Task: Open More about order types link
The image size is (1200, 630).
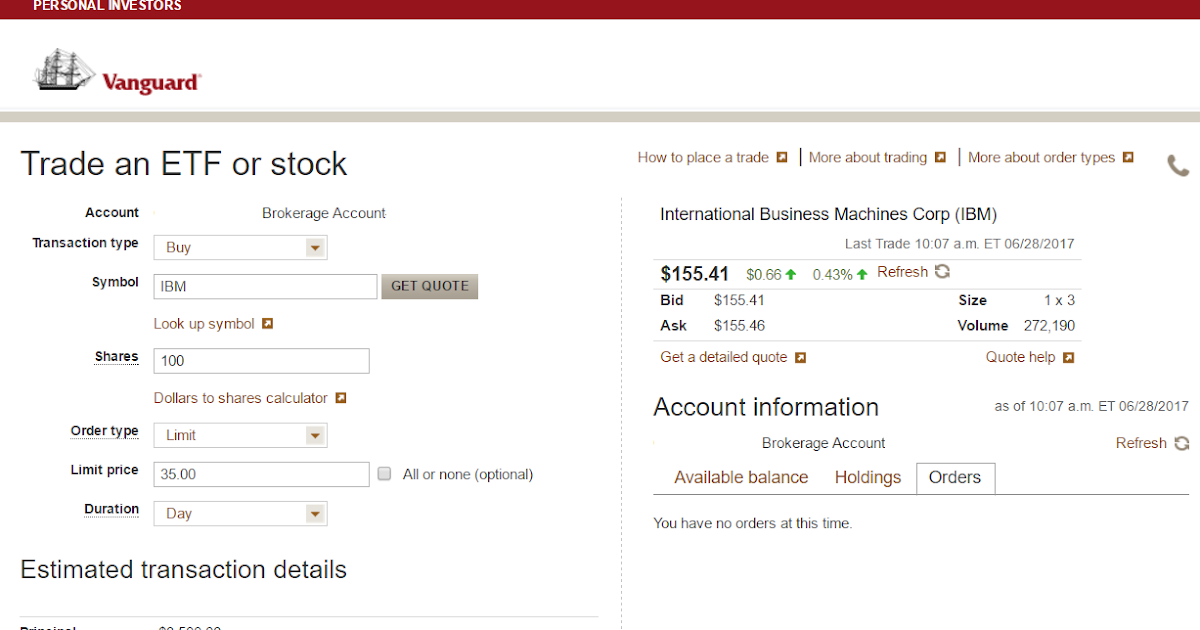Action: pyautogui.click(x=1041, y=157)
